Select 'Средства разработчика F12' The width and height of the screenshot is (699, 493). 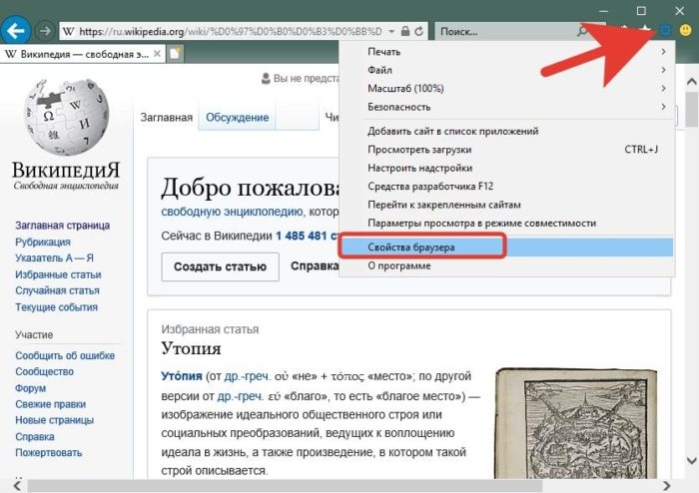pos(507,186)
